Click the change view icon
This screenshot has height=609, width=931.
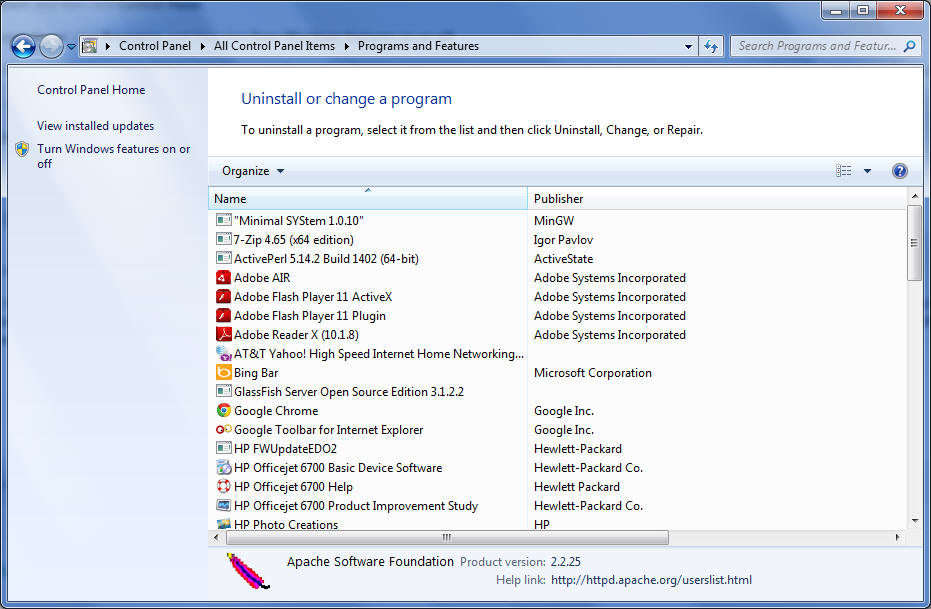click(843, 171)
